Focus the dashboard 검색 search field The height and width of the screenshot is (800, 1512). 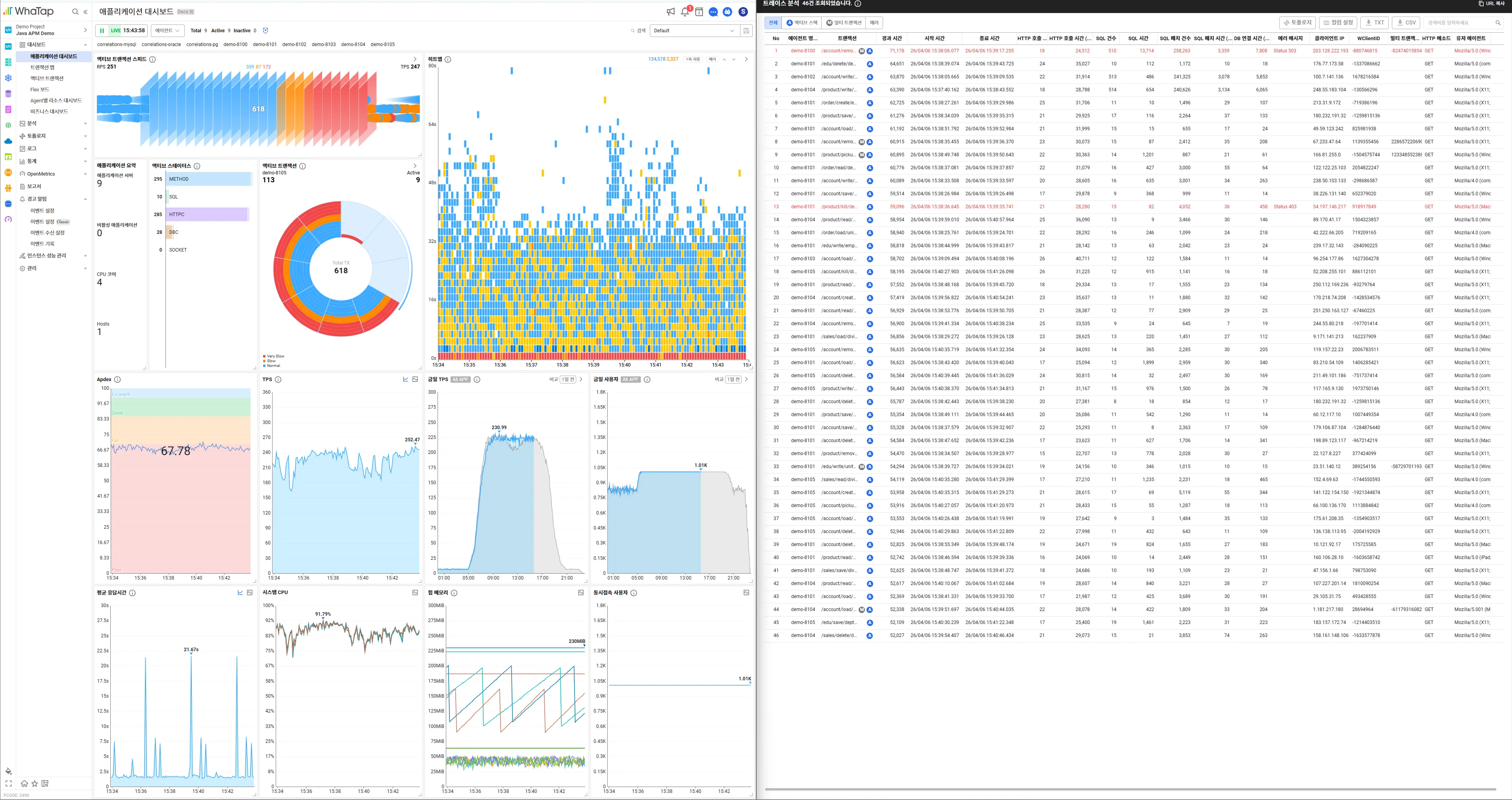(x=638, y=31)
